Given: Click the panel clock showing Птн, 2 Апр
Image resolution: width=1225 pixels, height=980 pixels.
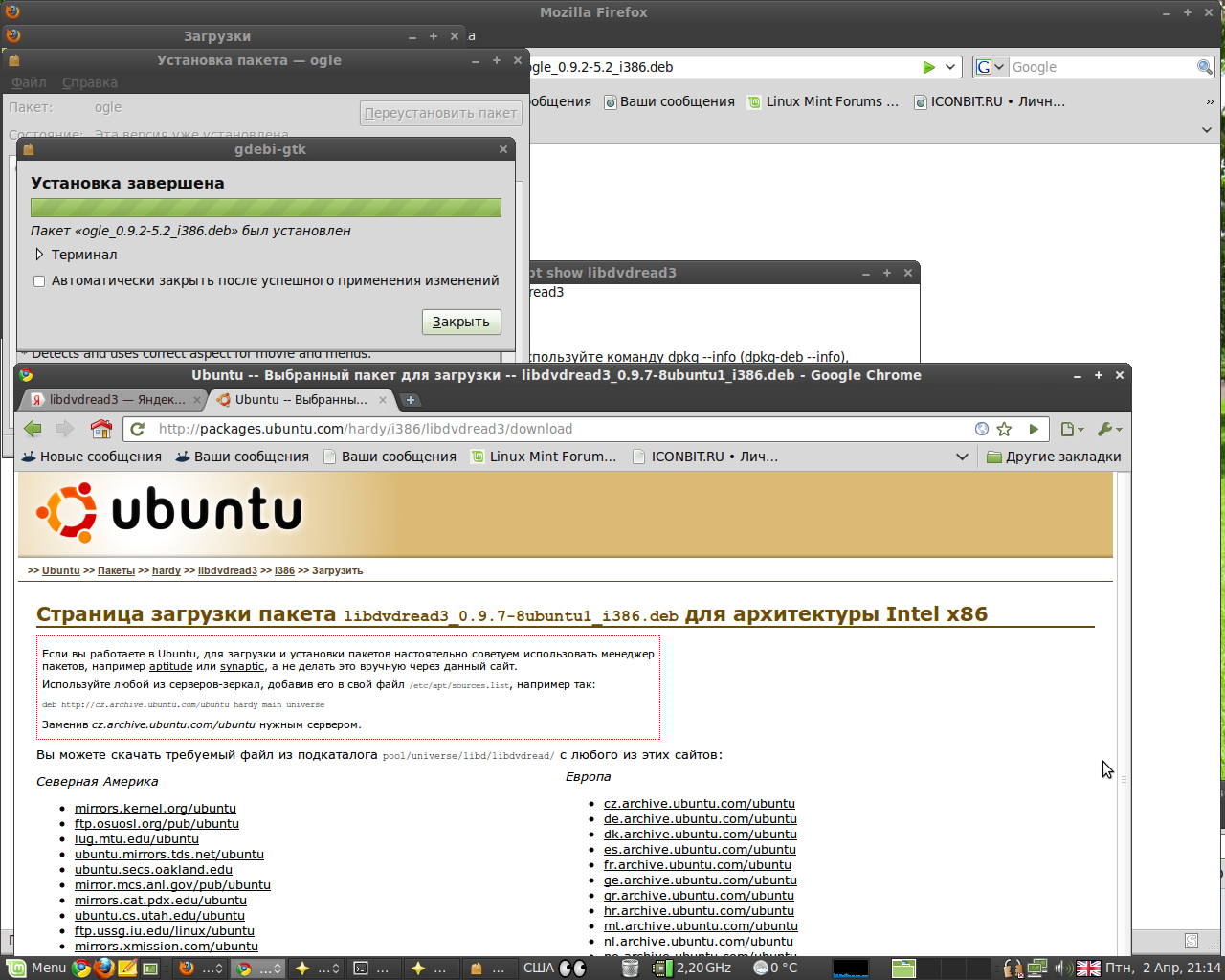Looking at the screenshot, I should click(1164, 968).
